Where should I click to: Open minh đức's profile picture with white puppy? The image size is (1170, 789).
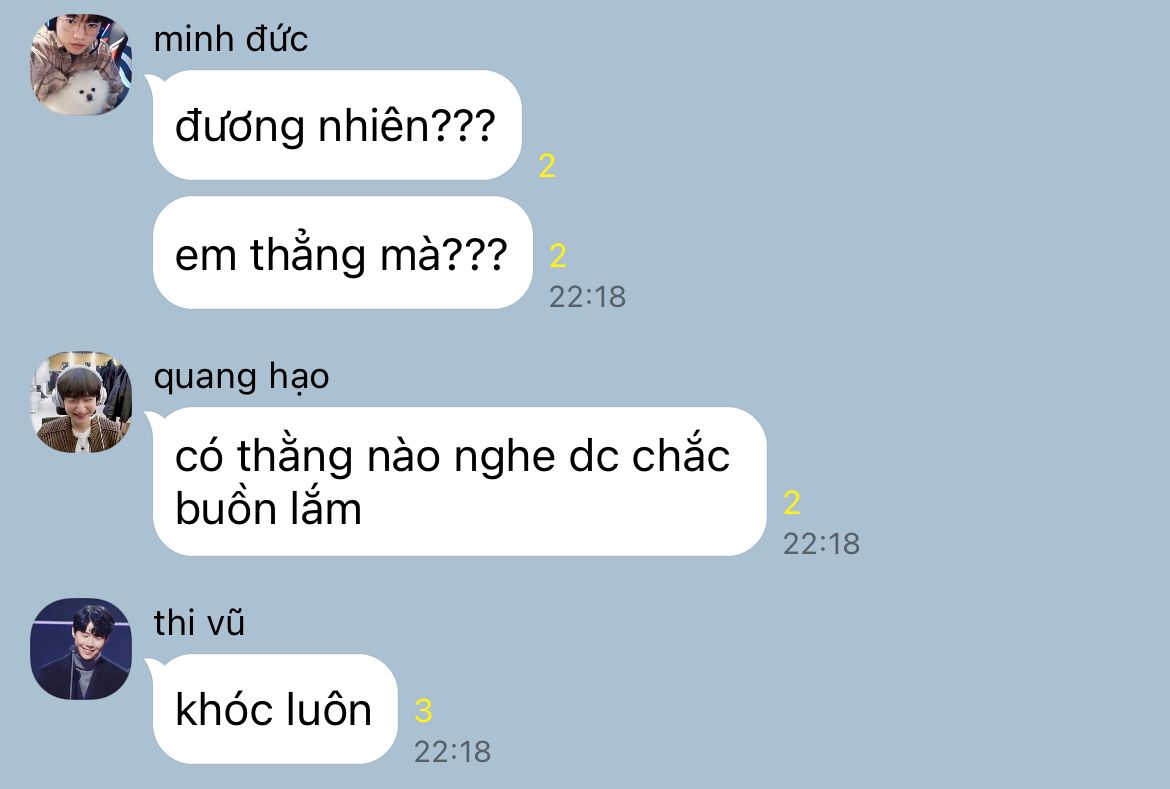81,64
